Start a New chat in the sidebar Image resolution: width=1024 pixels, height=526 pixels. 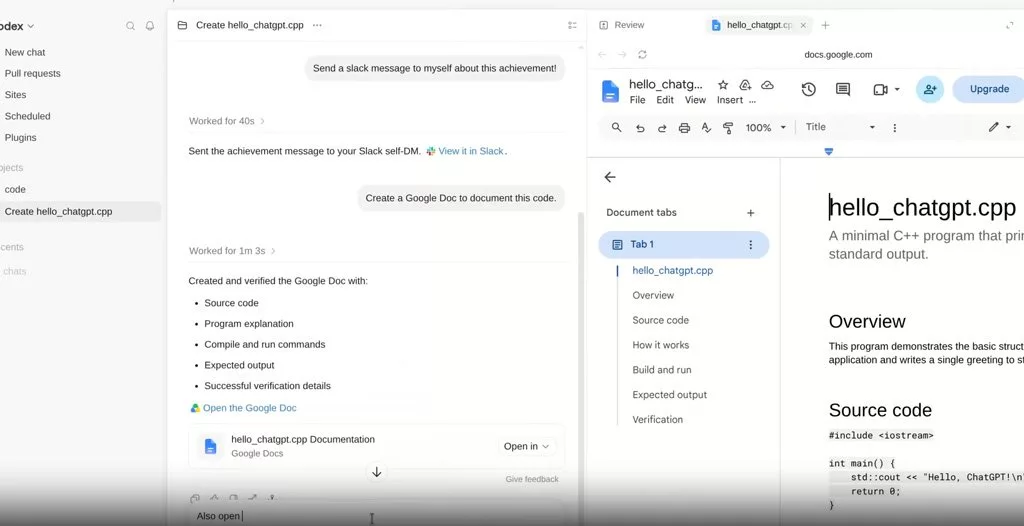coord(25,52)
